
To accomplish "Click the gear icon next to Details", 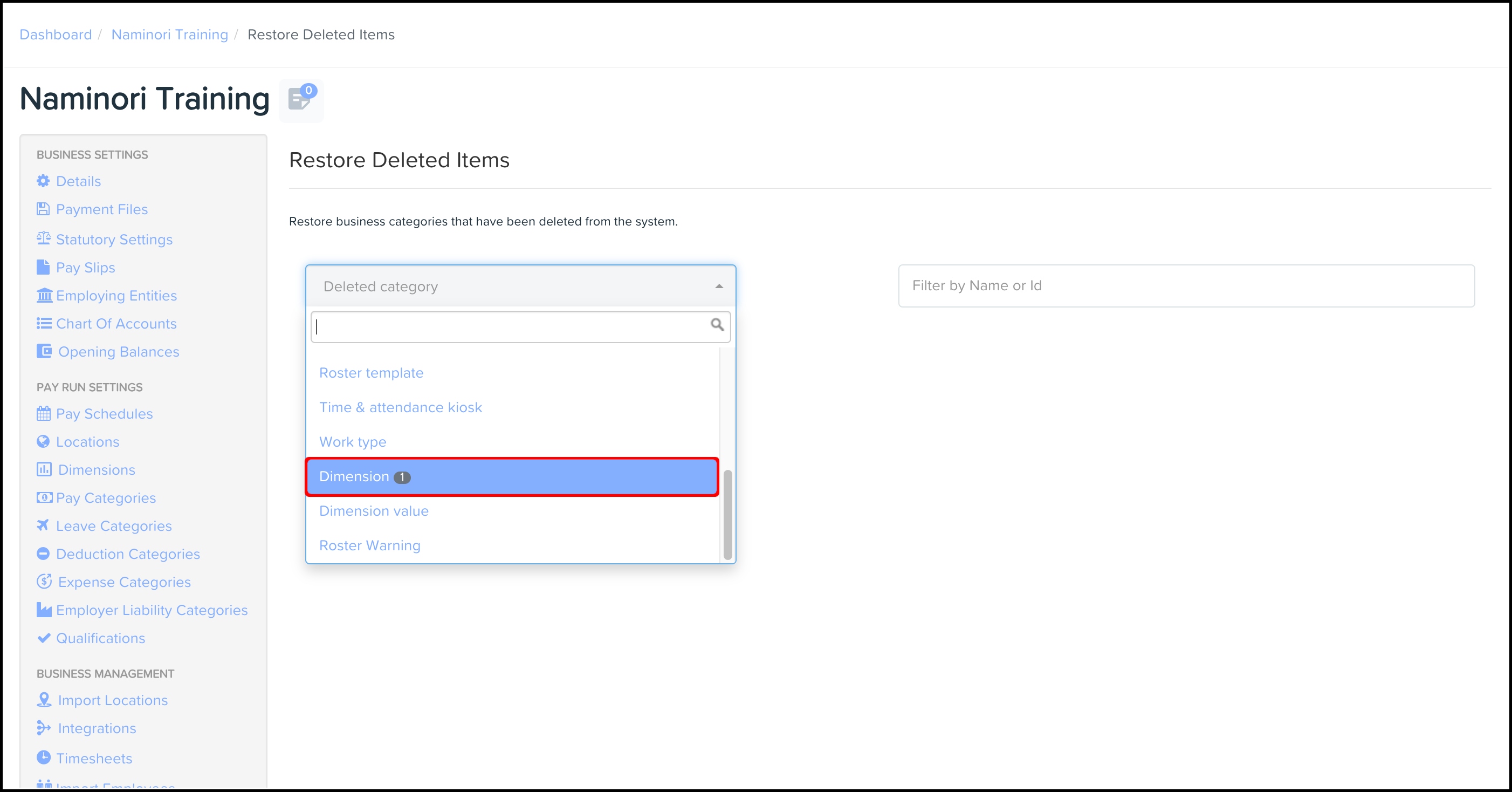I will click(43, 181).
